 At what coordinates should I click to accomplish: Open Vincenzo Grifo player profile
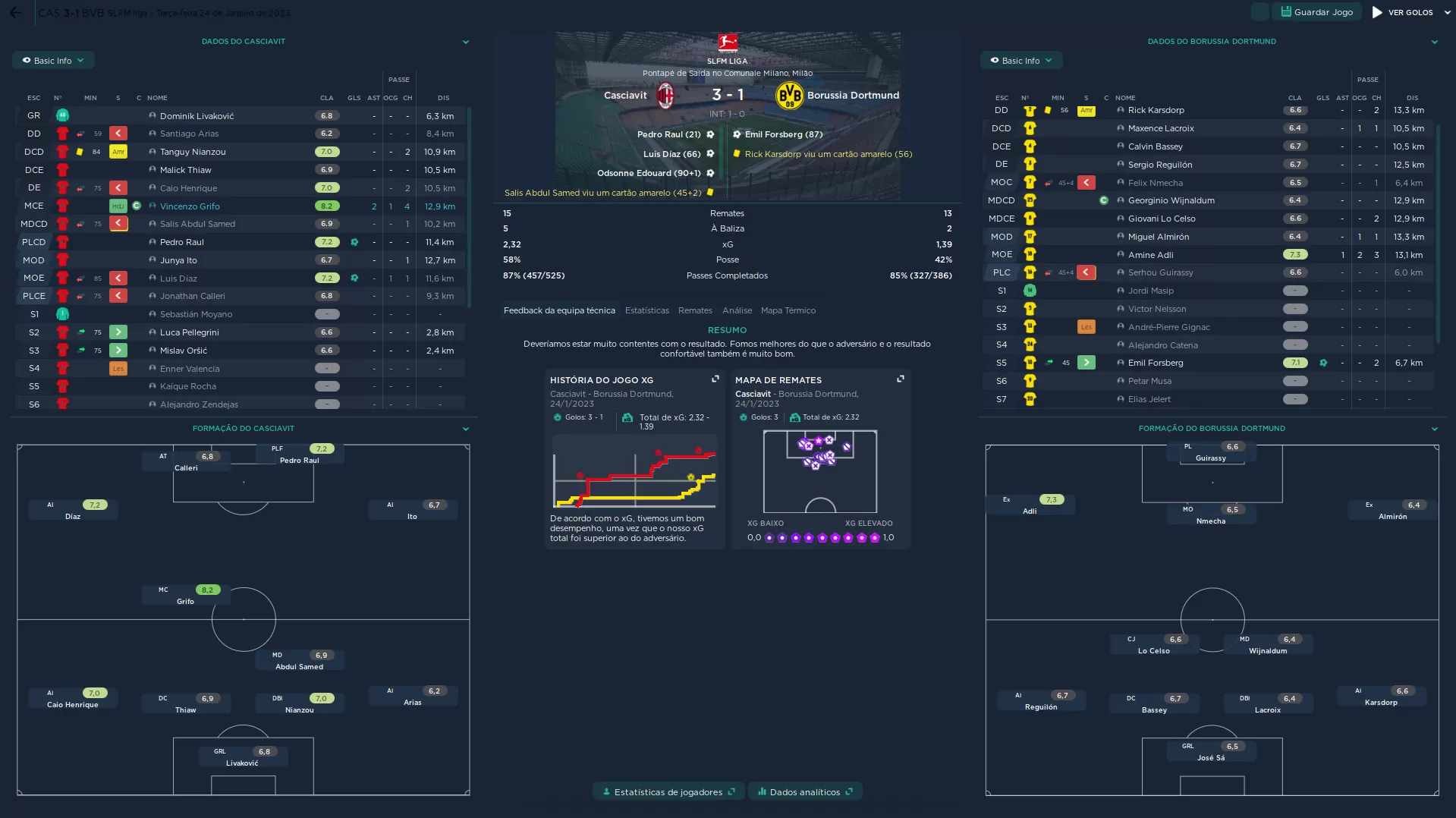[x=190, y=206]
